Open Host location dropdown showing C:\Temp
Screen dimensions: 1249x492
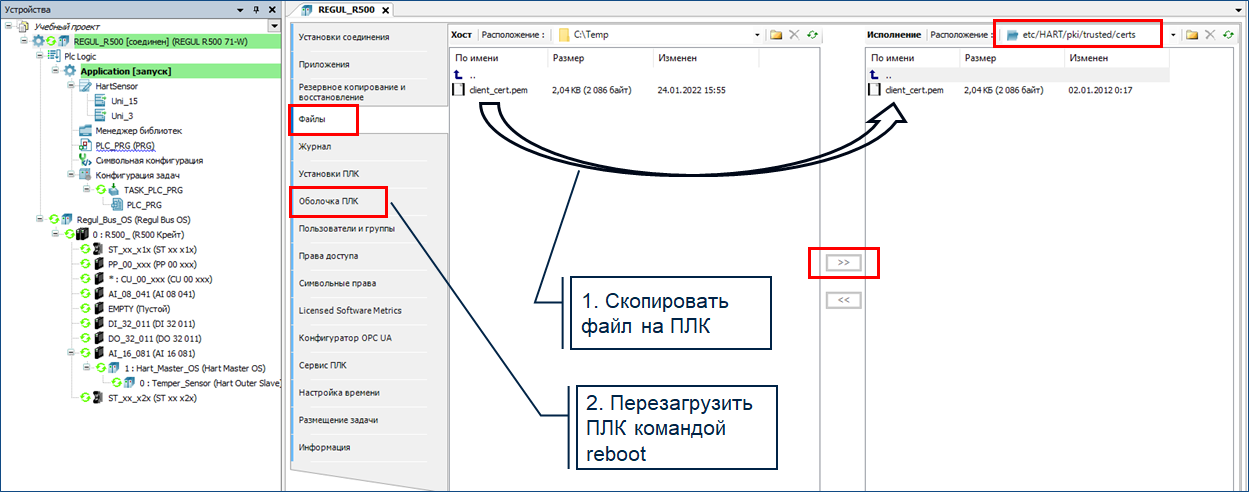click(x=757, y=35)
